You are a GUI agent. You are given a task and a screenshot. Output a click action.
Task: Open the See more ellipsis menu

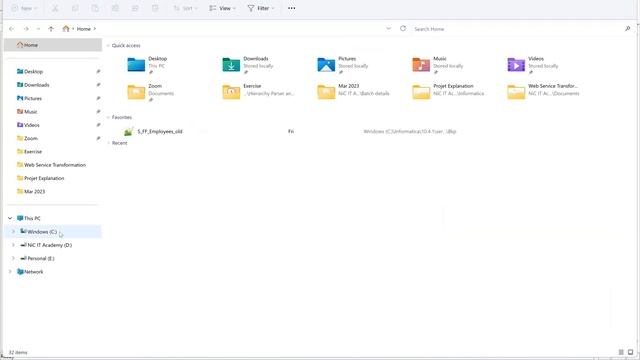291,8
